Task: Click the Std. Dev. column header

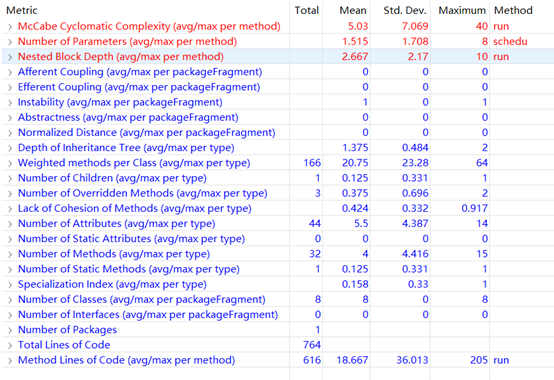Action: coord(405,10)
